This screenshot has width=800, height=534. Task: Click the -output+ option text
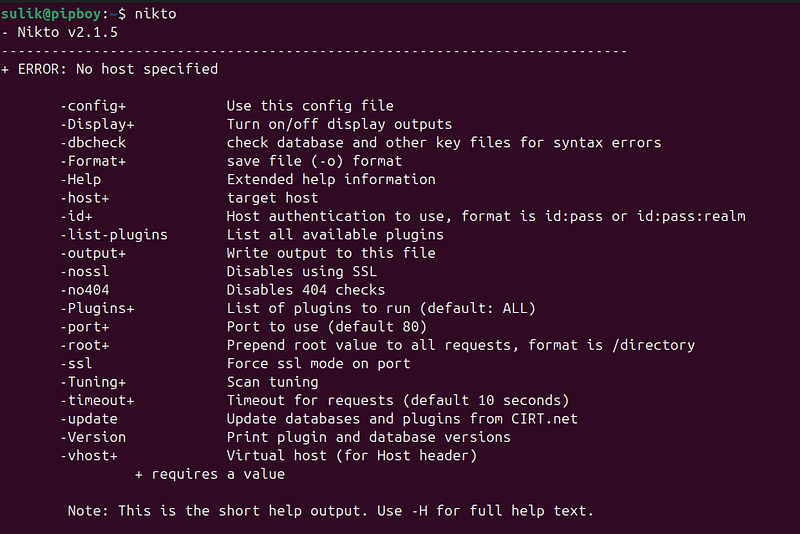[93, 253]
